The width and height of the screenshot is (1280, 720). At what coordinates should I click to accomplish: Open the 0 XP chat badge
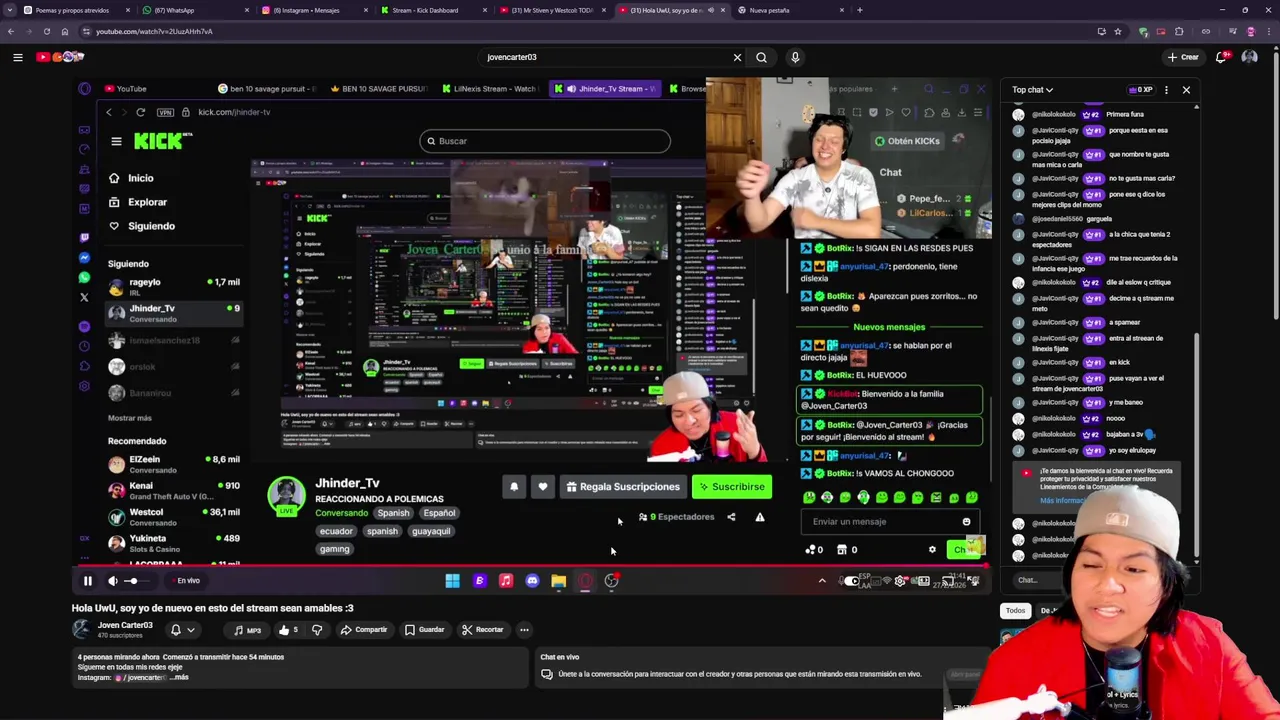tap(1140, 90)
